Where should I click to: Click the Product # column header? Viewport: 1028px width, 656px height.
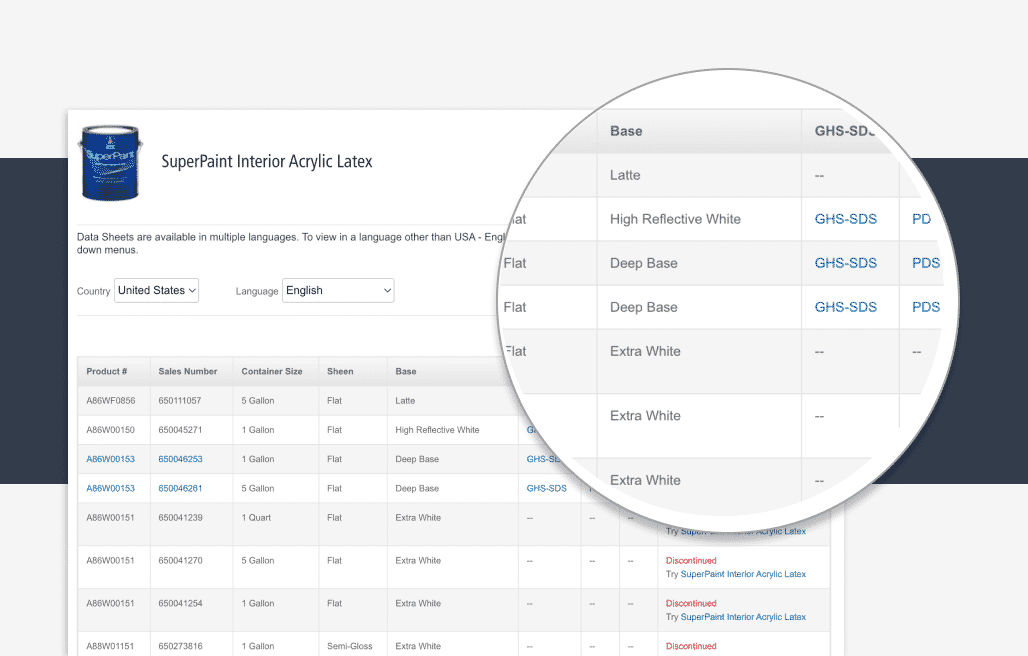[107, 372]
